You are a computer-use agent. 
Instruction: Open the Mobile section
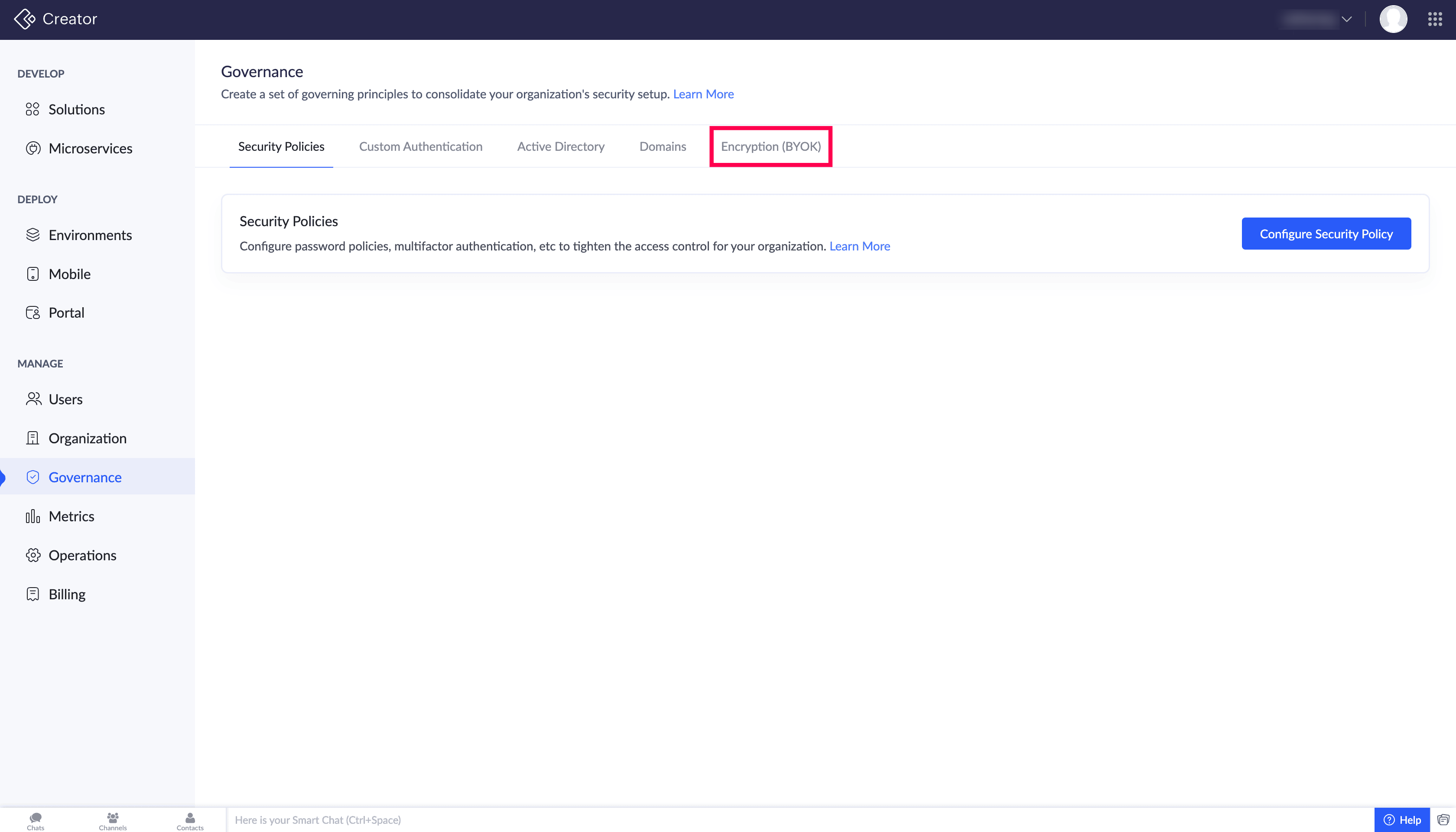pos(69,274)
